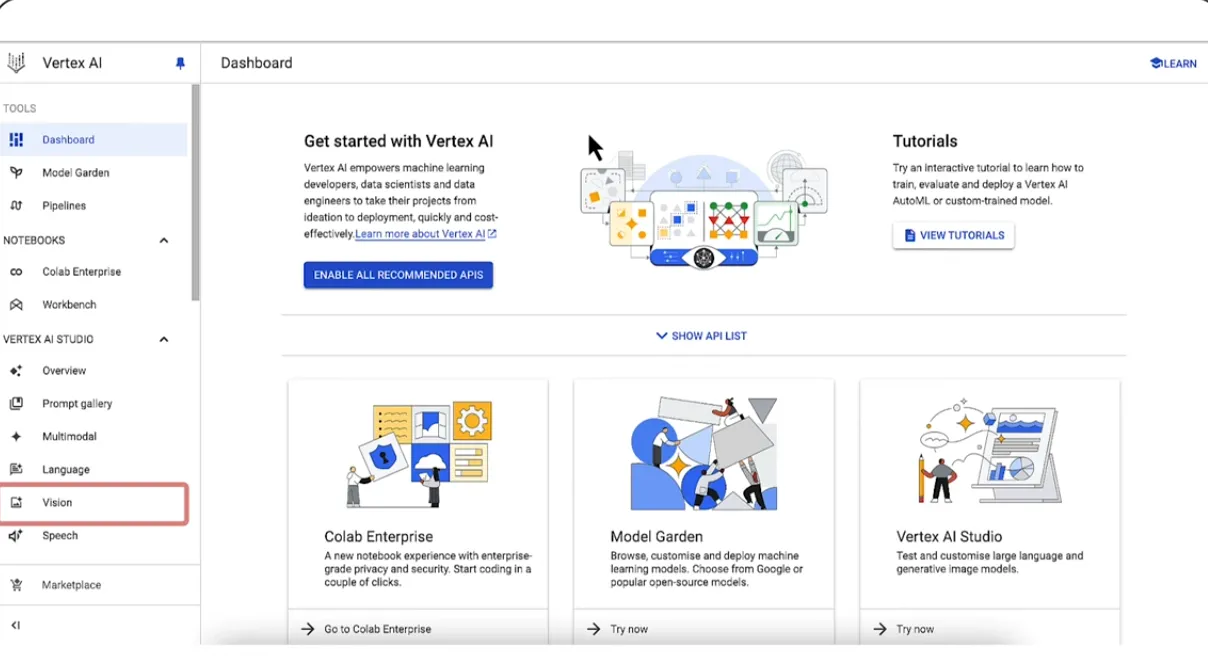This screenshot has height=670, width=1208.
Task: Click the View Tutorials button
Action: pyautogui.click(x=953, y=236)
